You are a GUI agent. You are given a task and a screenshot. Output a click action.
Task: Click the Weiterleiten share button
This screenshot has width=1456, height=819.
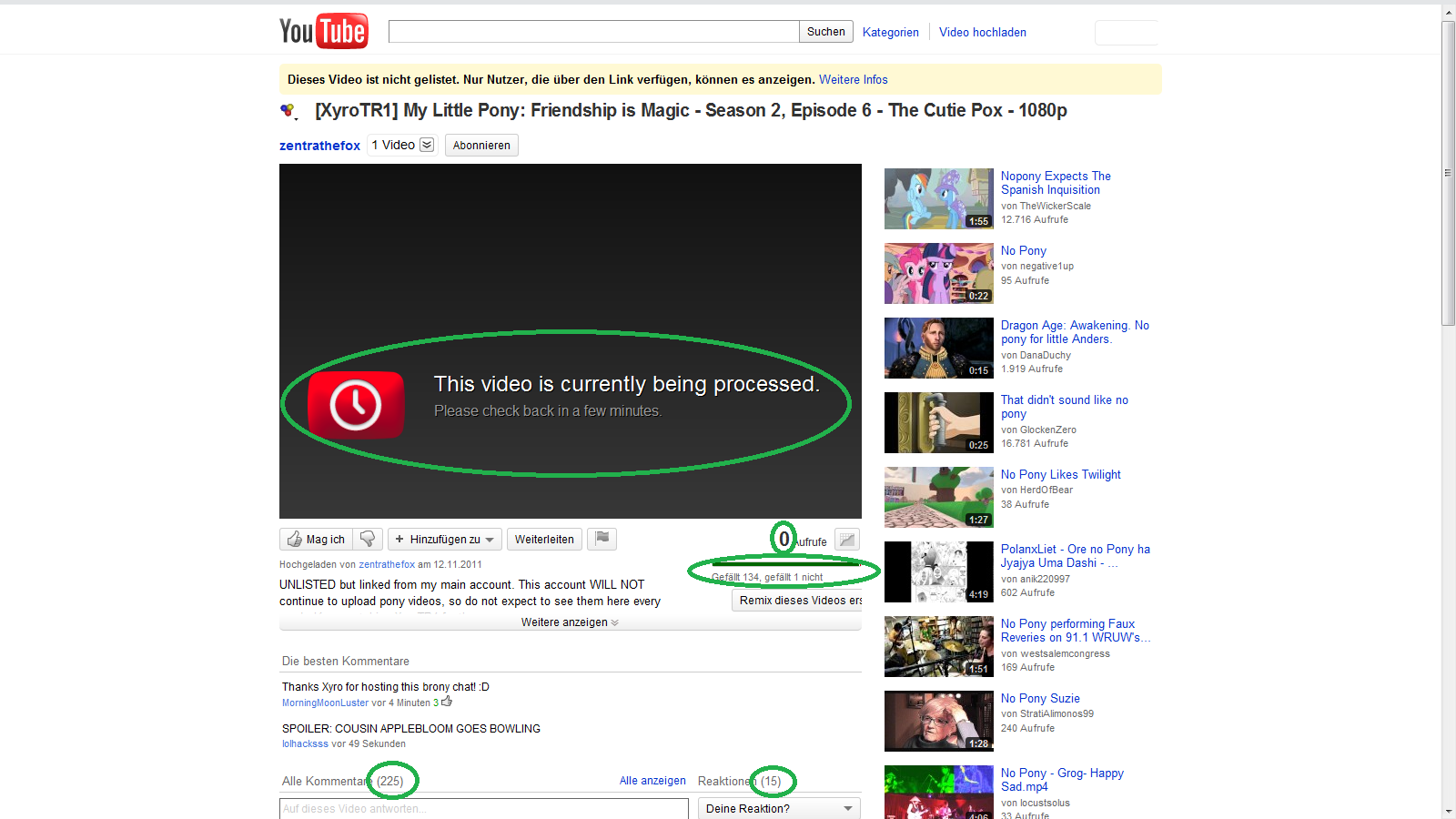(x=544, y=539)
